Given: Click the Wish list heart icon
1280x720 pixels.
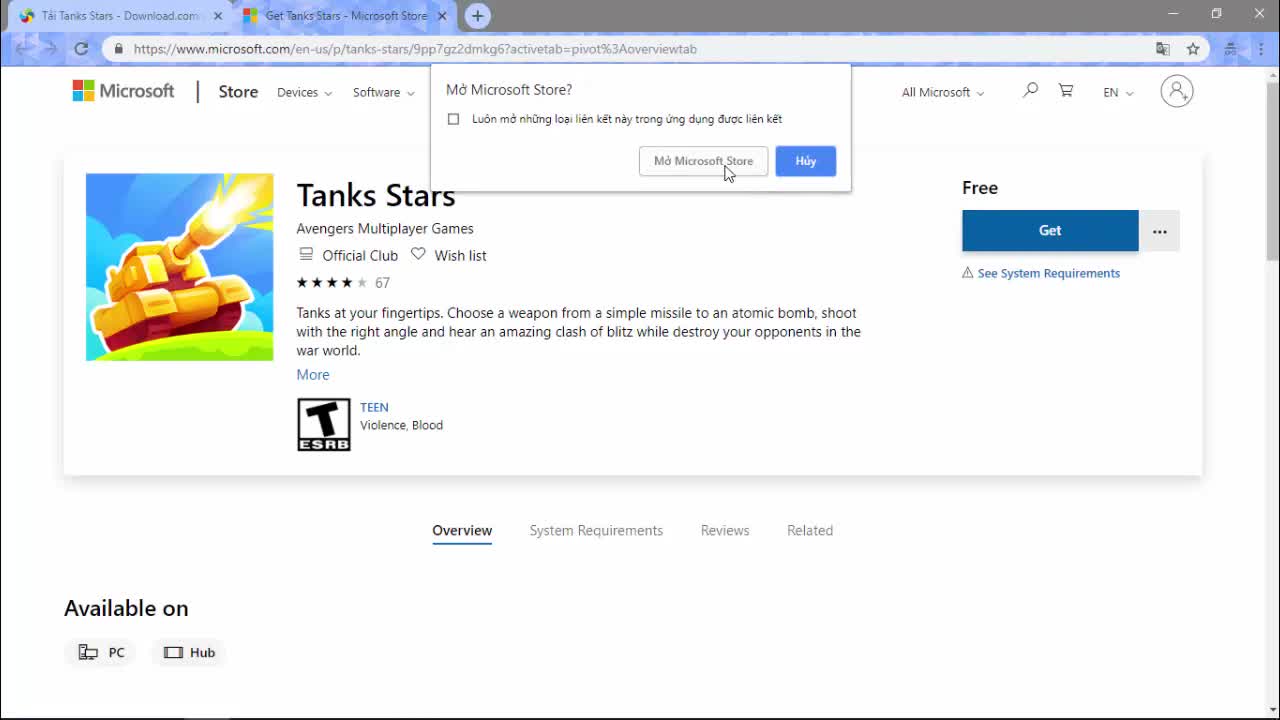Looking at the screenshot, I should click(x=418, y=254).
